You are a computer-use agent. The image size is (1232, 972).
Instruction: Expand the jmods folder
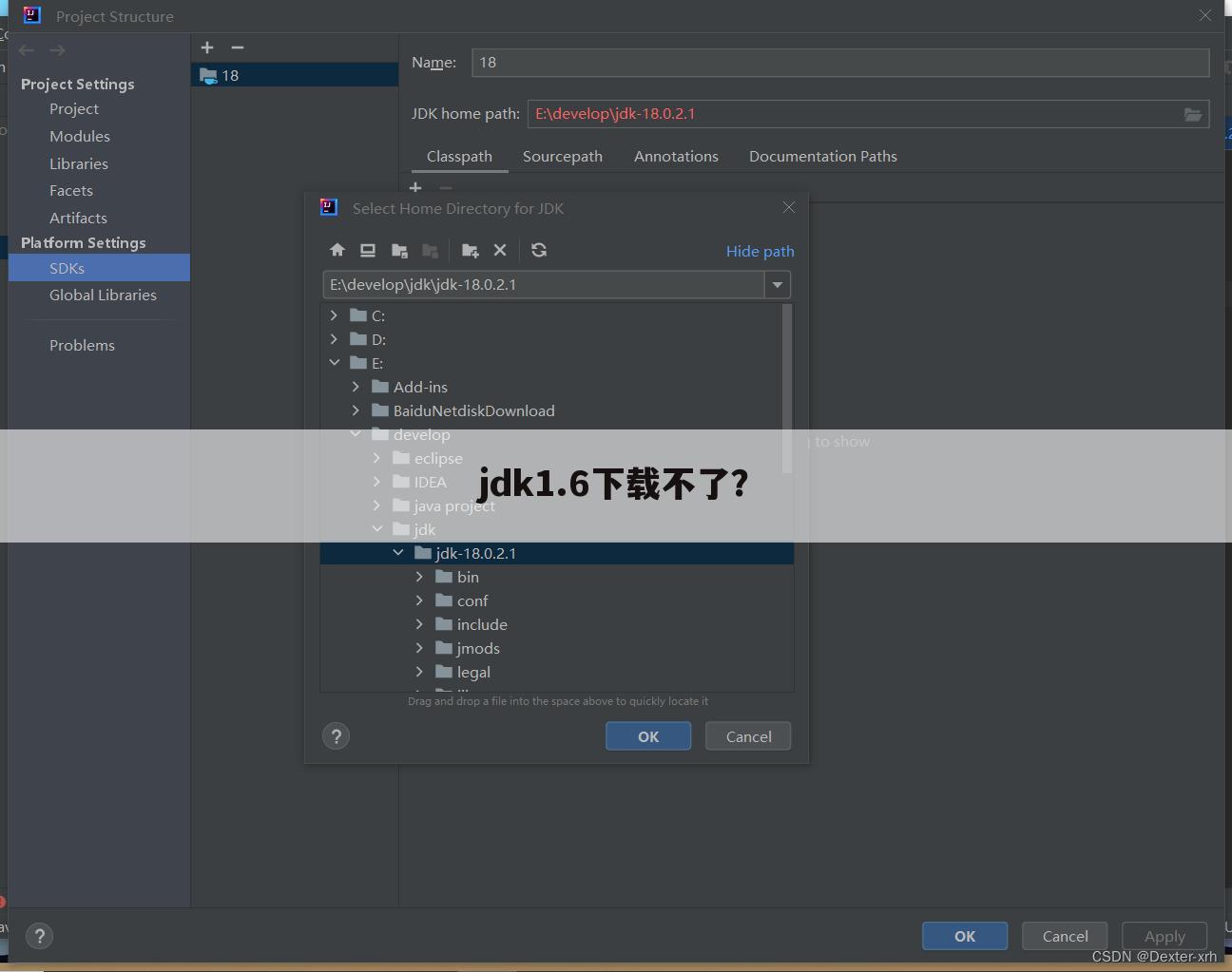419,648
